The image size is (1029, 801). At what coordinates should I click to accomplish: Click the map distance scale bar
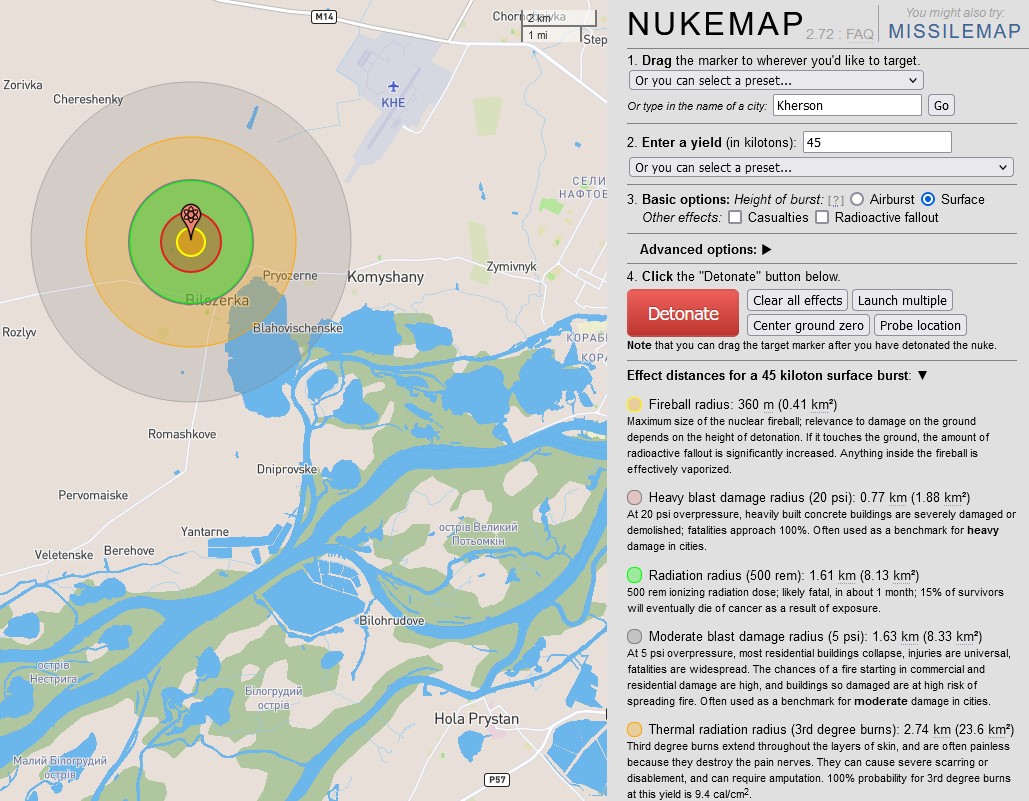pyautogui.click(x=558, y=26)
